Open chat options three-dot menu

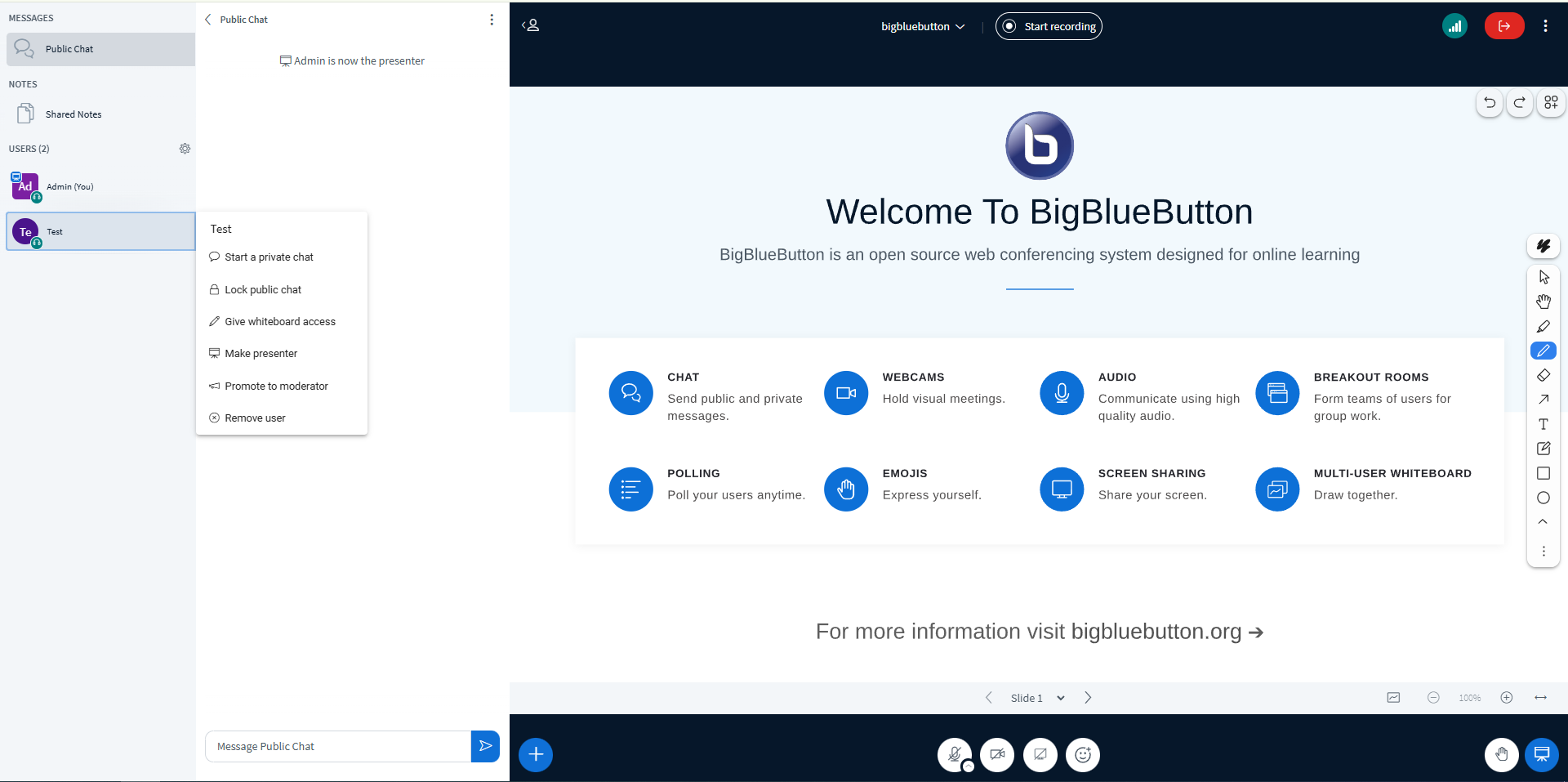click(x=491, y=20)
